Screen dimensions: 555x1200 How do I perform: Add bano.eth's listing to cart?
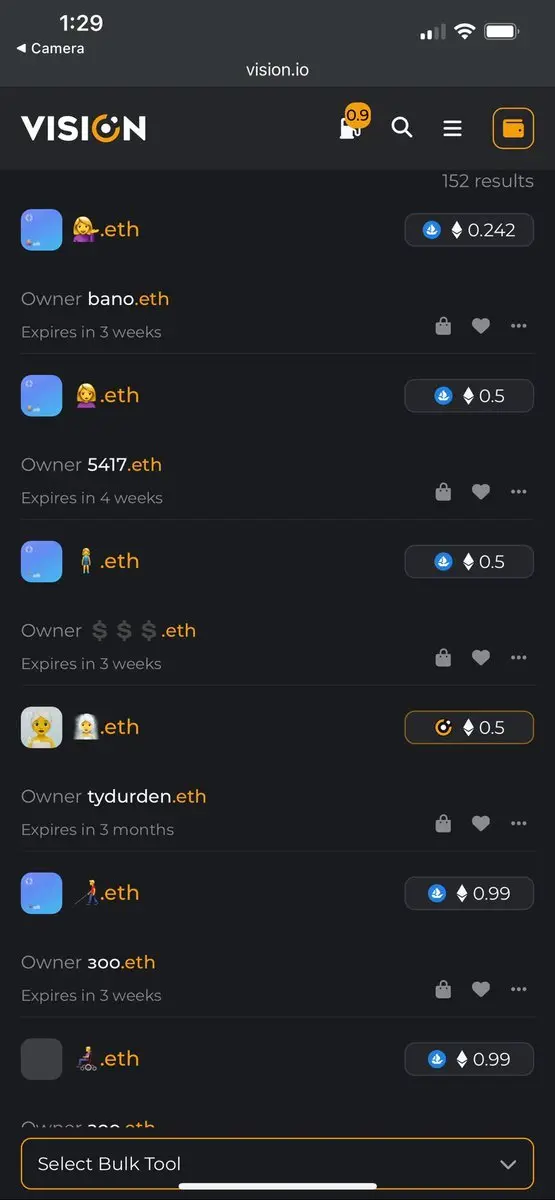pyautogui.click(x=443, y=326)
